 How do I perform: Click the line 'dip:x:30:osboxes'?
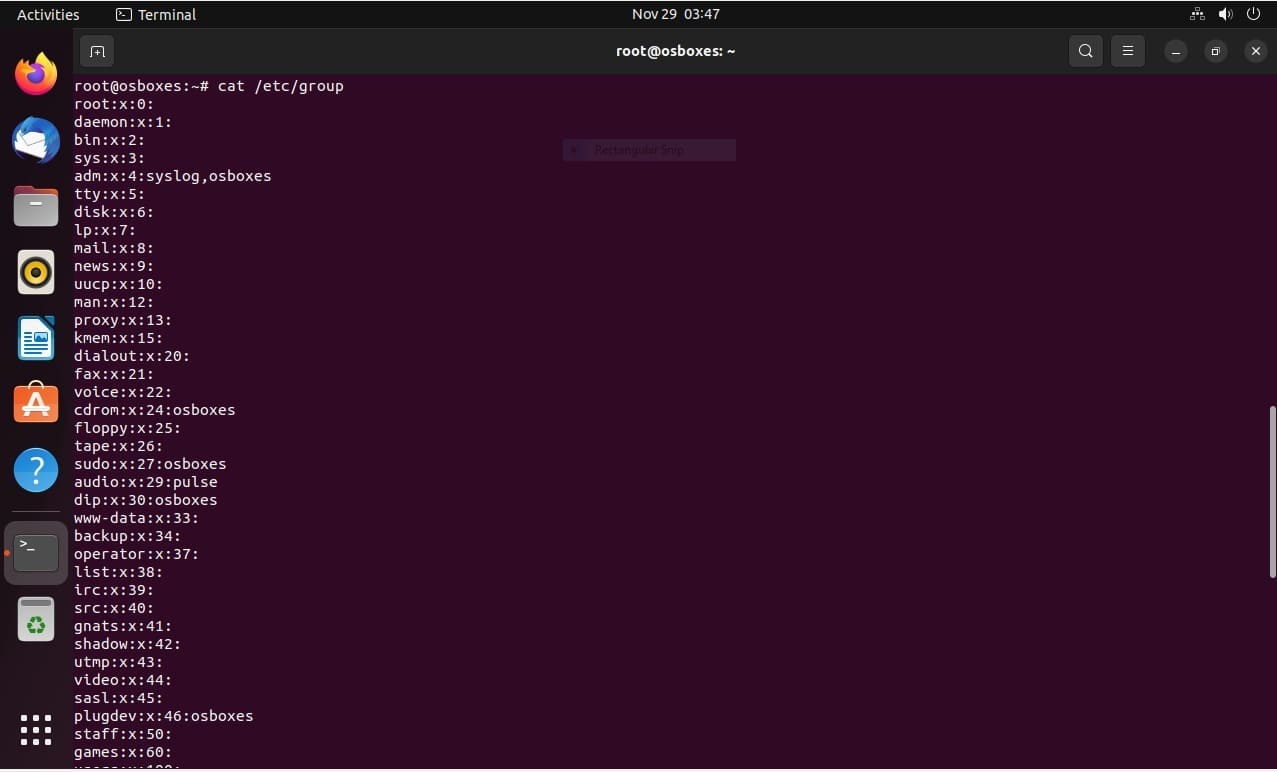tap(146, 500)
